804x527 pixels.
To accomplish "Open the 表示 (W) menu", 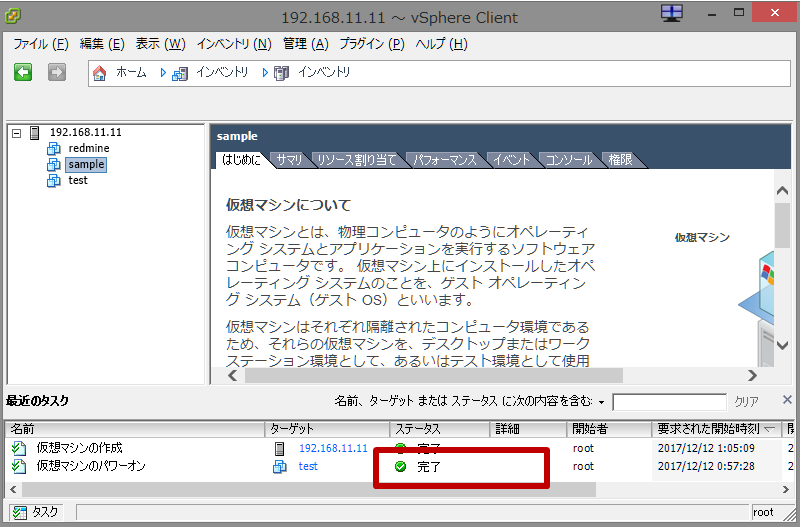I will point(160,44).
